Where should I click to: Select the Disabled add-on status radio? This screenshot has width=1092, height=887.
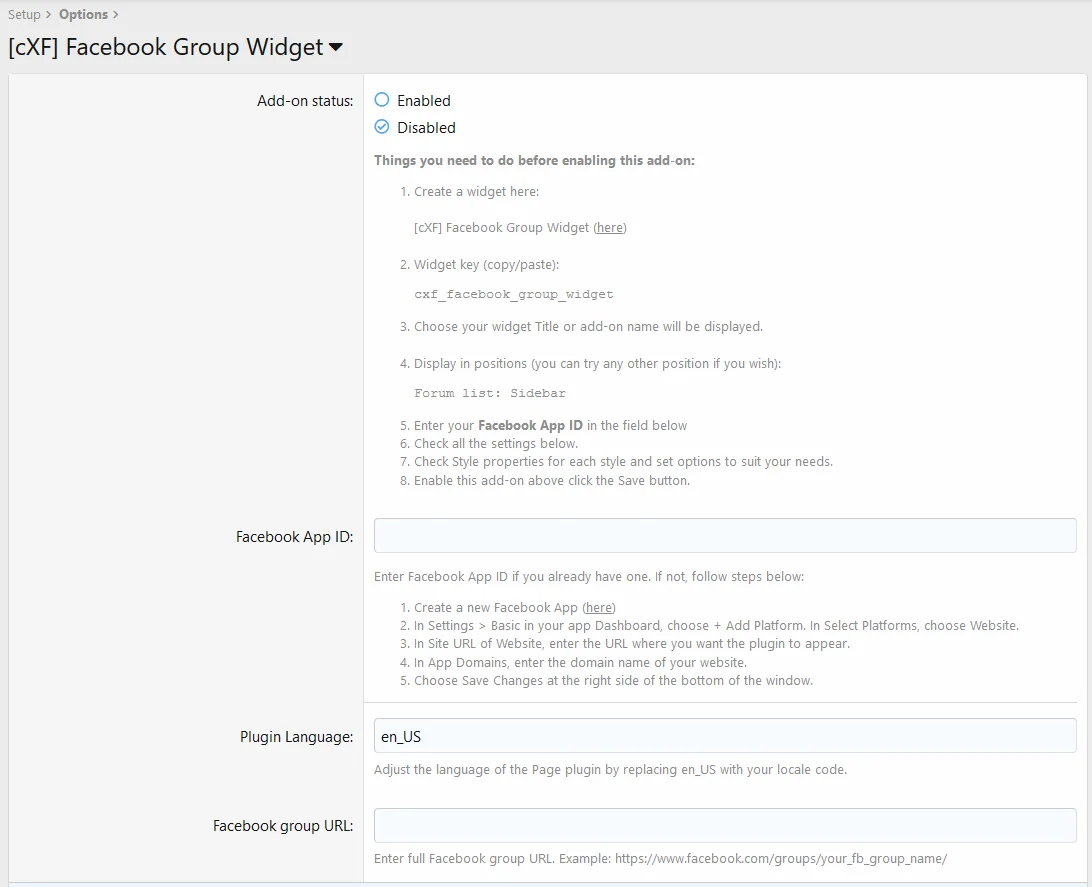(x=382, y=127)
